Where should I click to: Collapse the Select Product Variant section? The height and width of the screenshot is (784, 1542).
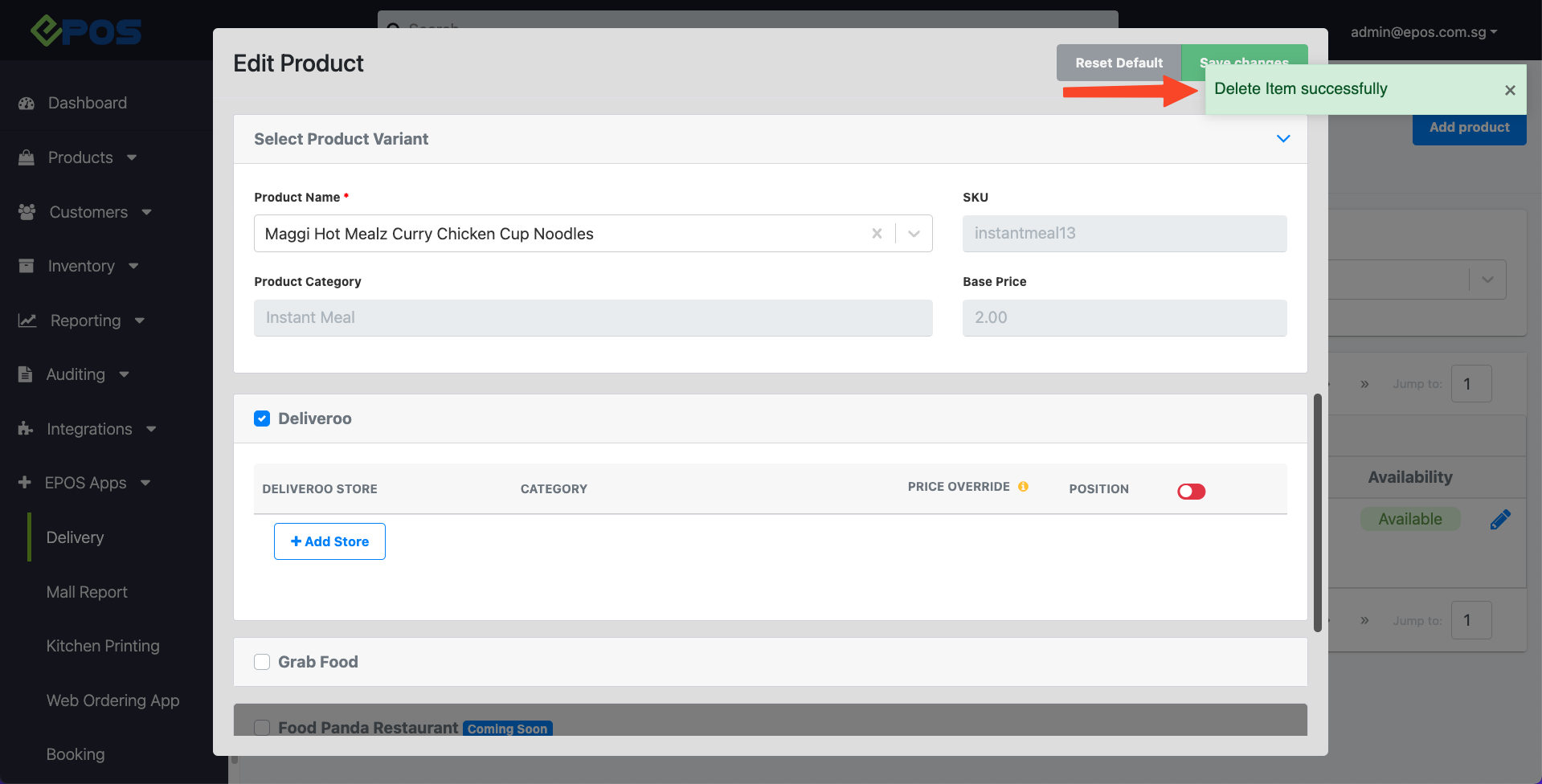(x=1283, y=139)
